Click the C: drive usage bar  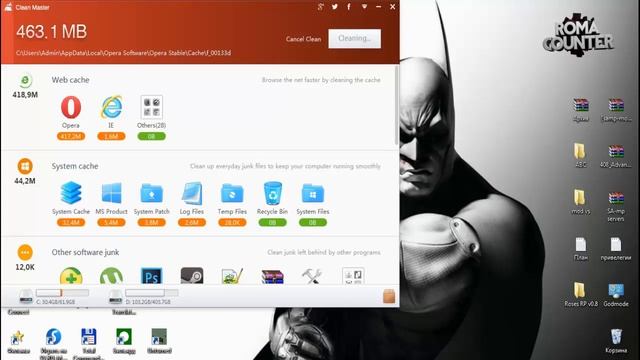[x=62, y=293]
